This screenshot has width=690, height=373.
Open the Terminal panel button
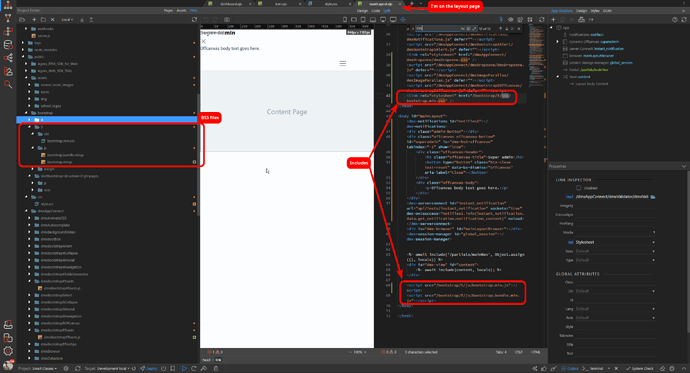coord(593,368)
